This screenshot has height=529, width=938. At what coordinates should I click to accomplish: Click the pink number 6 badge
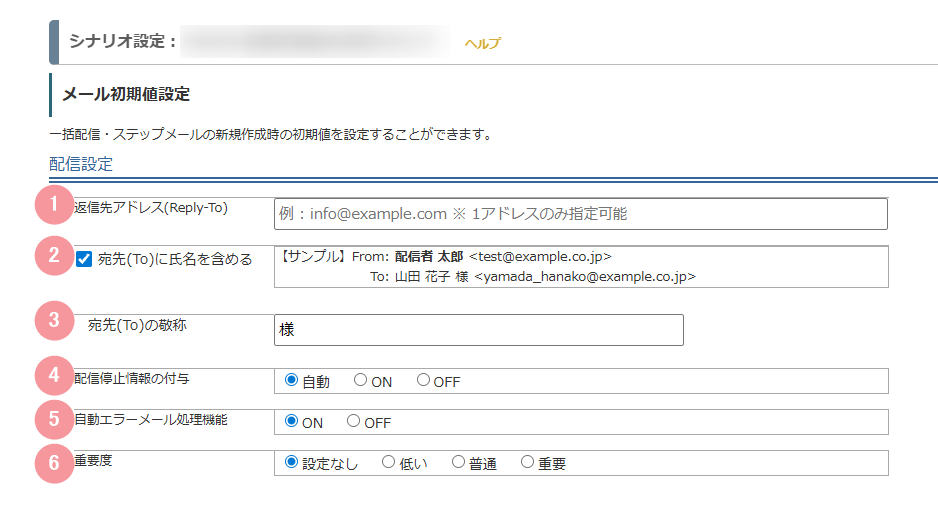(54, 462)
